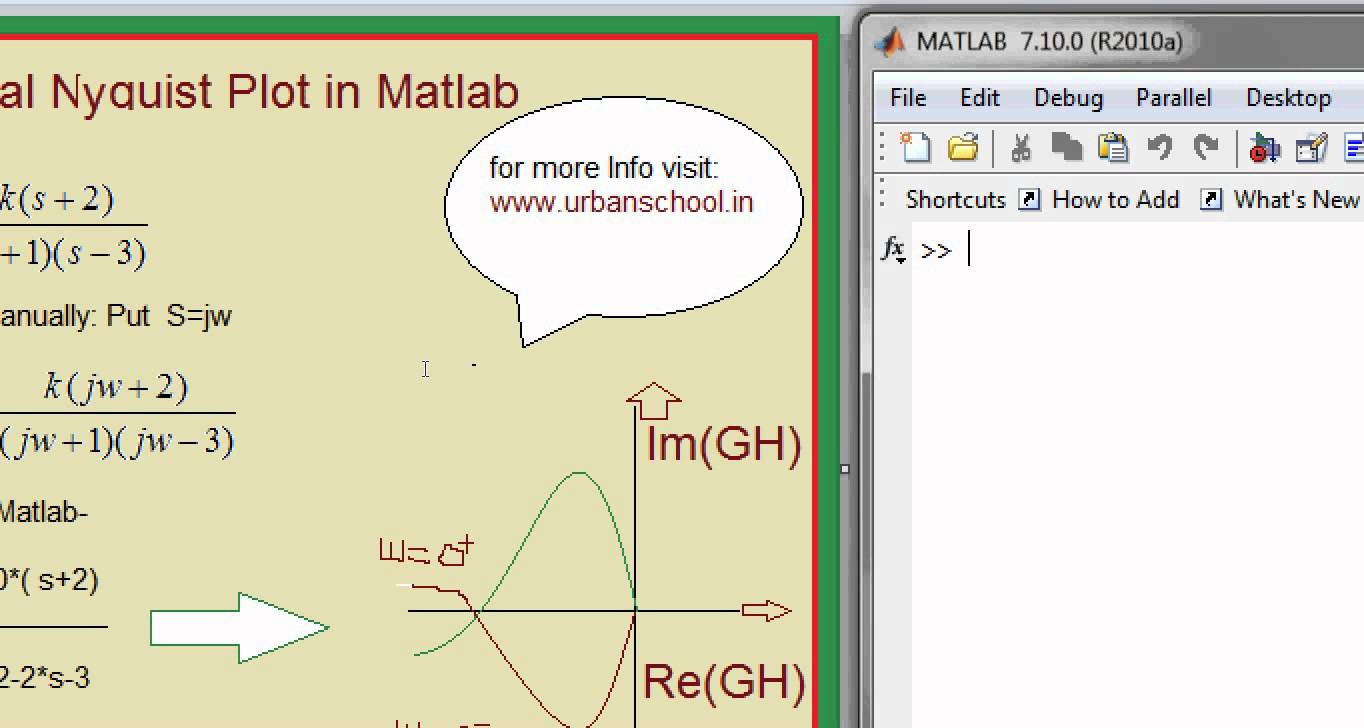
Task: Click the Cut scissors icon
Action: pyautogui.click(x=1020, y=148)
